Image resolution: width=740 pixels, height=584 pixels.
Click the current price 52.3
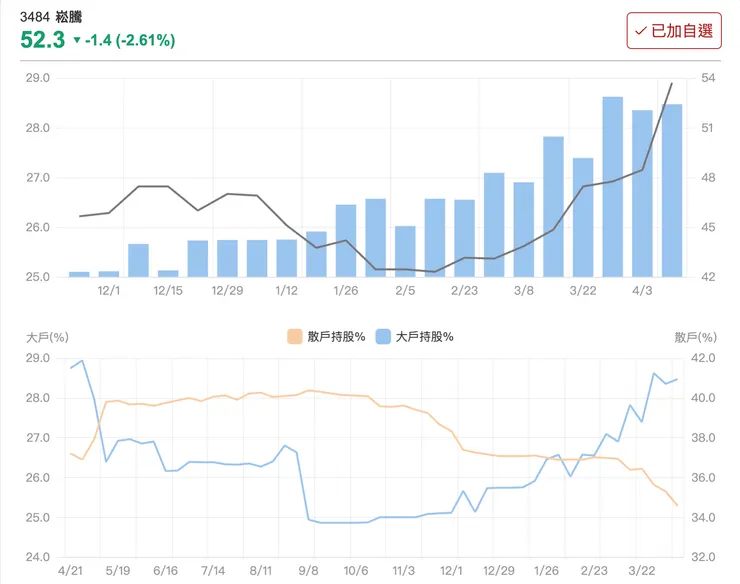43,40
